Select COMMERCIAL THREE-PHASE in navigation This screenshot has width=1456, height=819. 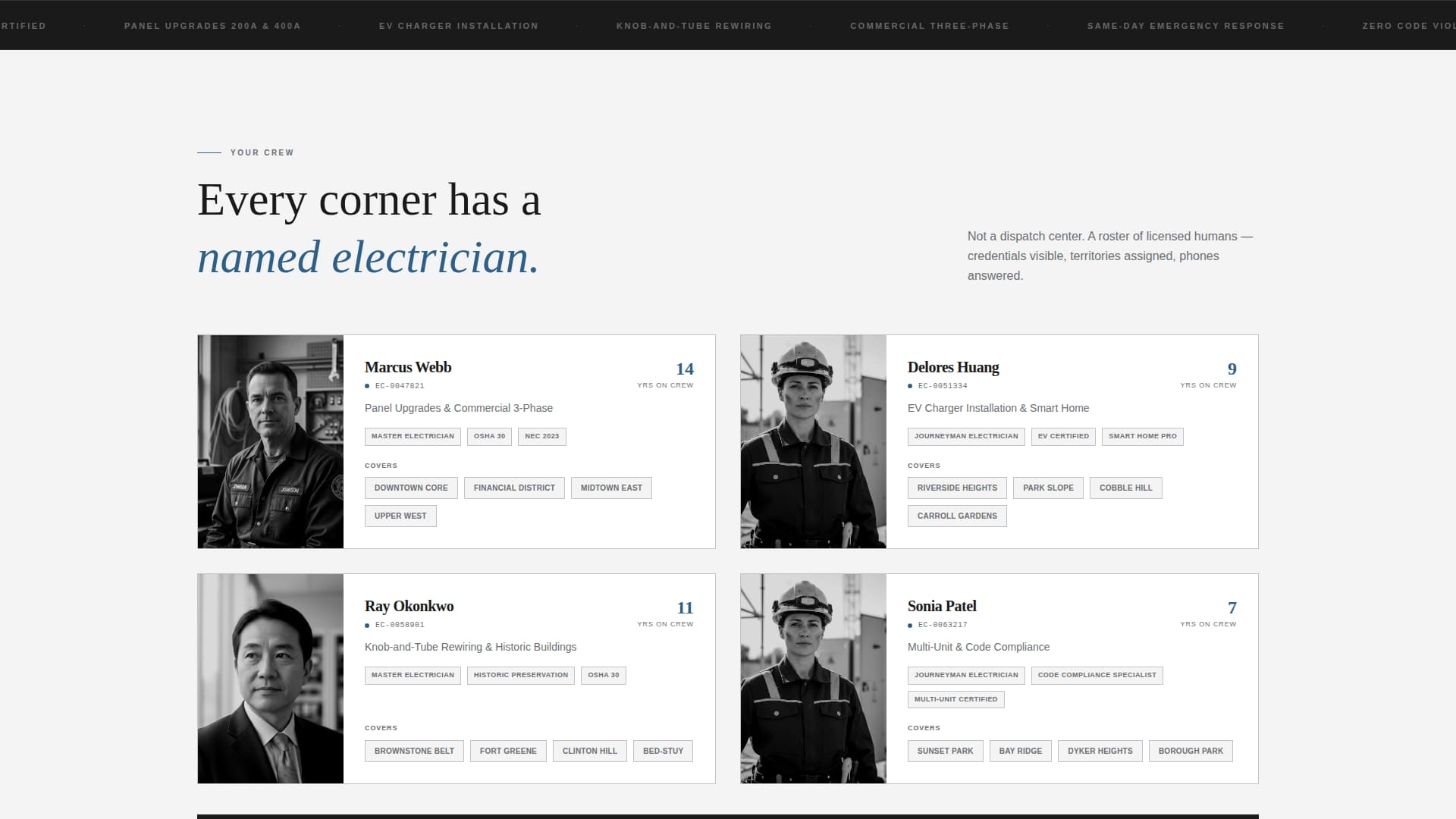pyautogui.click(x=930, y=25)
